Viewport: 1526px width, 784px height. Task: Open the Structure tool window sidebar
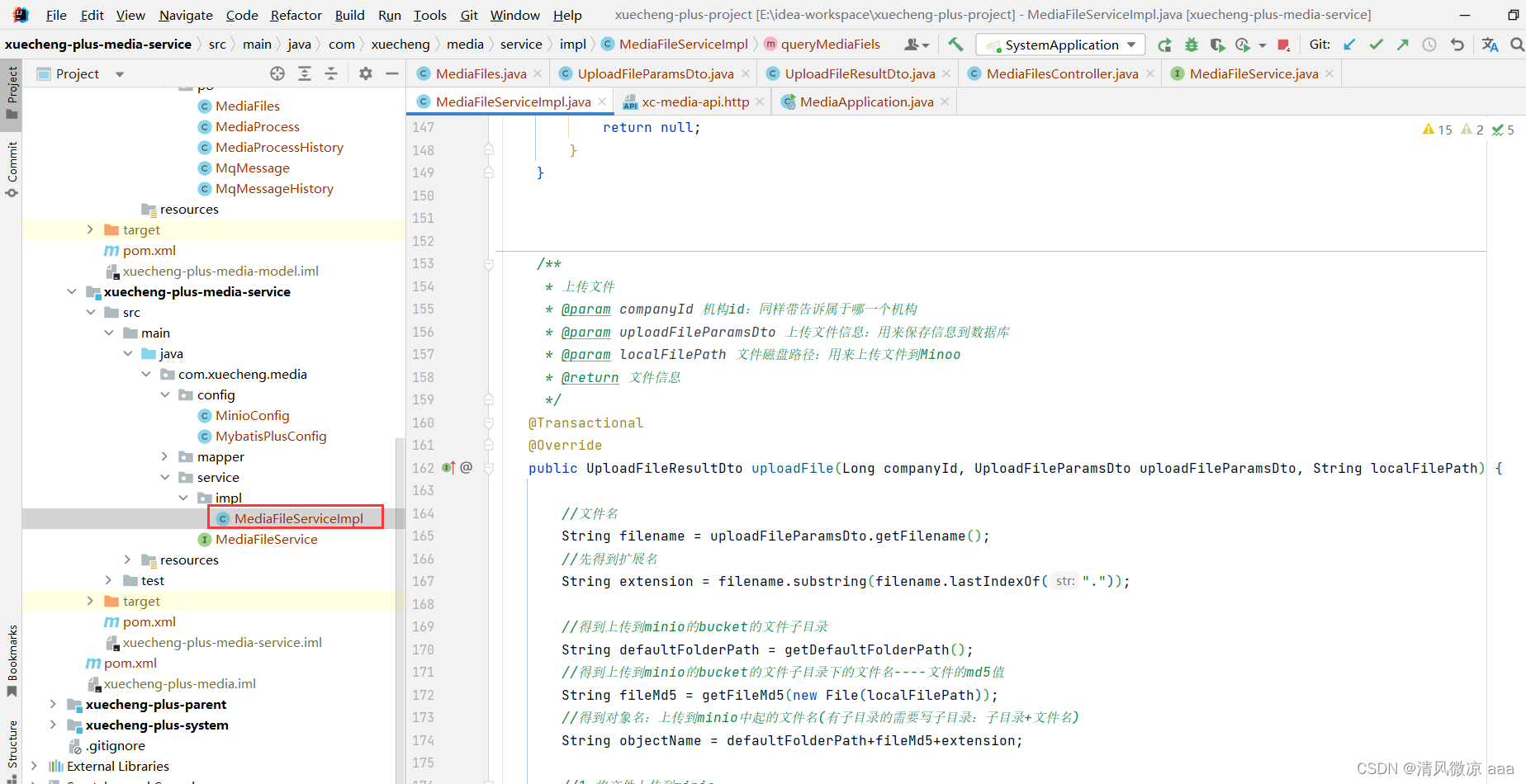[x=12, y=751]
